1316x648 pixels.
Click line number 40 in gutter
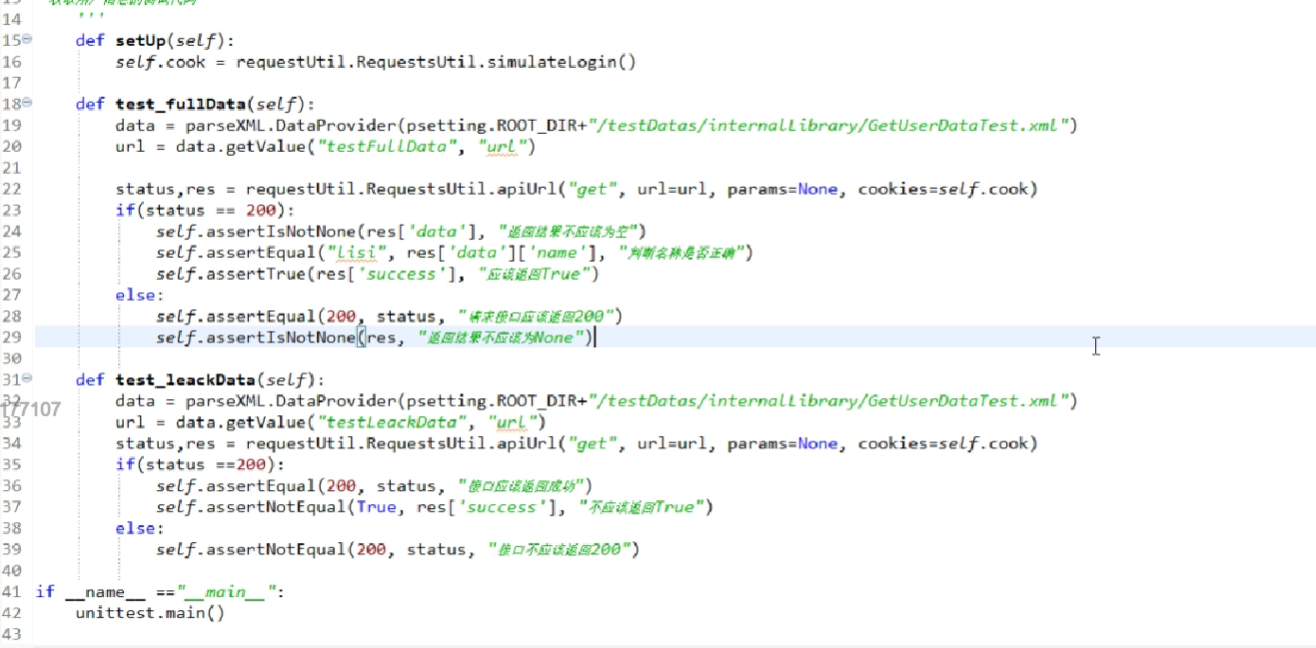(x=11, y=571)
